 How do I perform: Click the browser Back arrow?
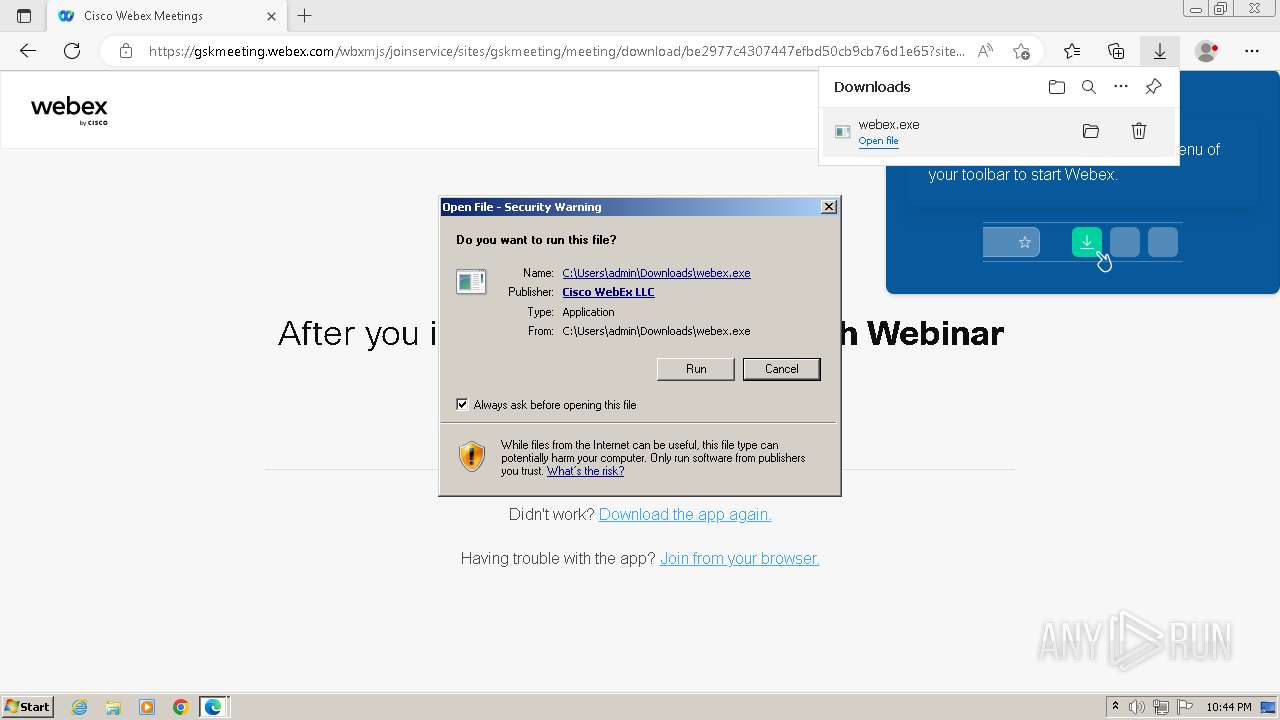click(x=28, y=51)
